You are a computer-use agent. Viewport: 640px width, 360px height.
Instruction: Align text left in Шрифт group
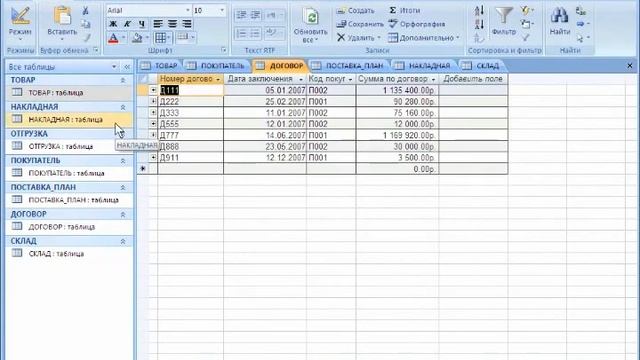coord(158,24)
